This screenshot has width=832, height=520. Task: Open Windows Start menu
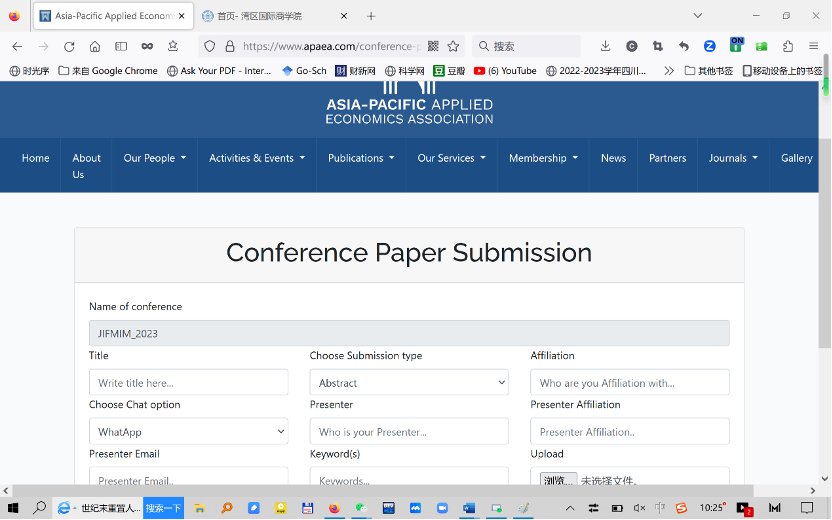click(14, 508)
